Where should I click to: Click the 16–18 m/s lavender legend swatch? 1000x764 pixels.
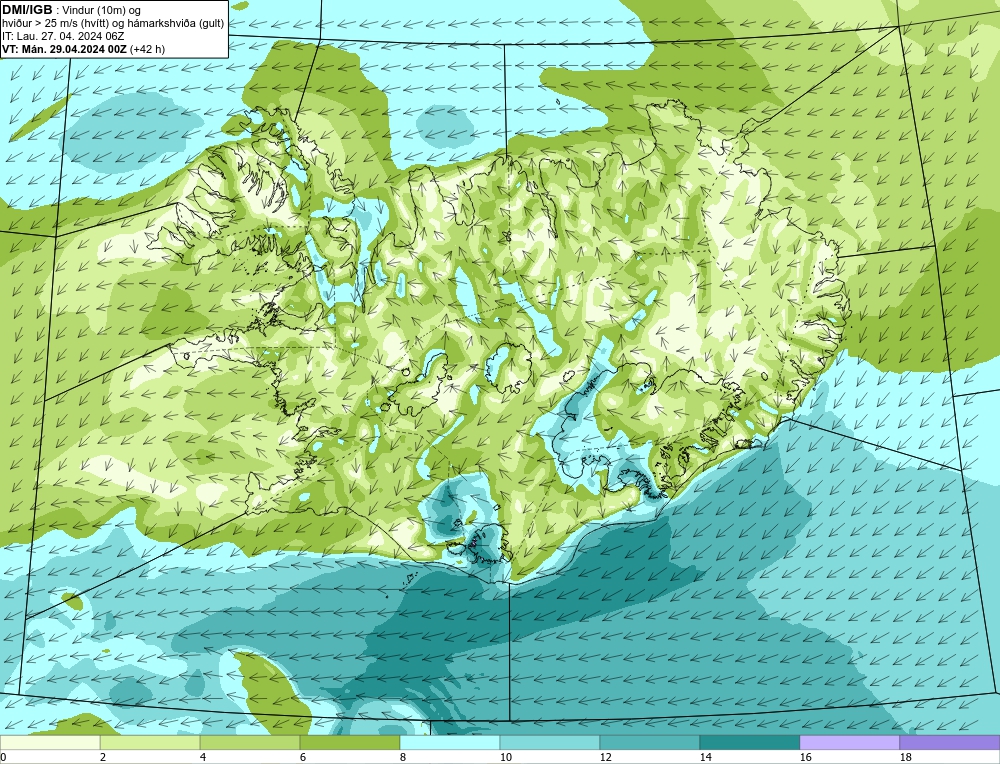pos(849,742)
